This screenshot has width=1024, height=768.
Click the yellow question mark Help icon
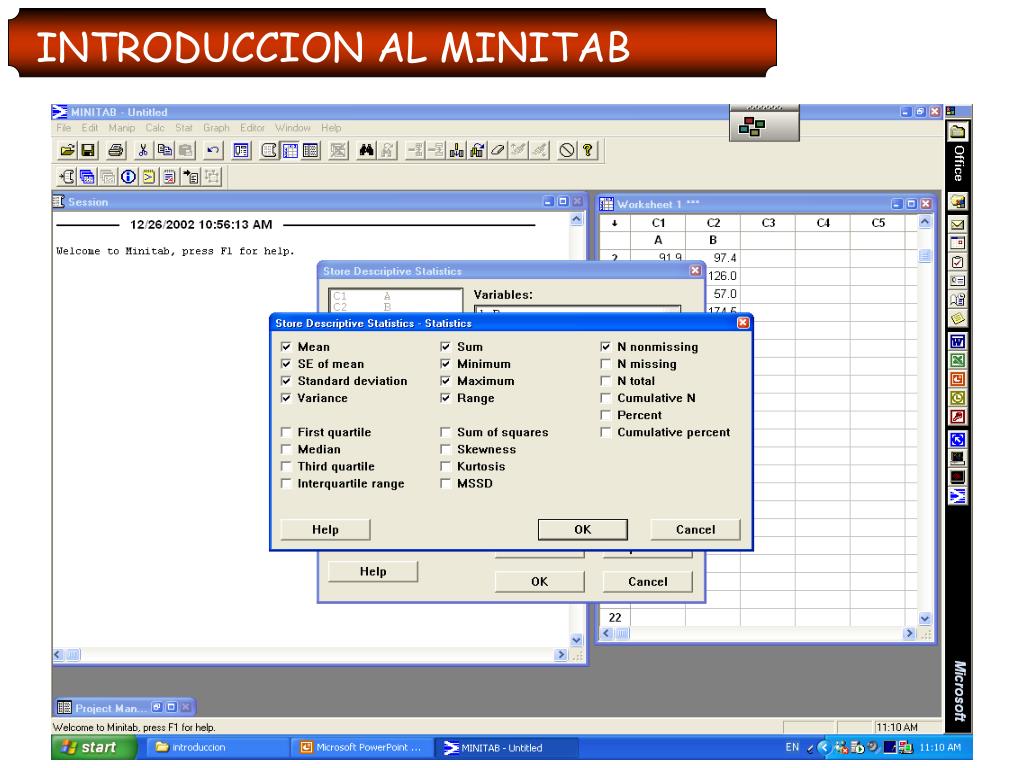(x=588, y=151)
